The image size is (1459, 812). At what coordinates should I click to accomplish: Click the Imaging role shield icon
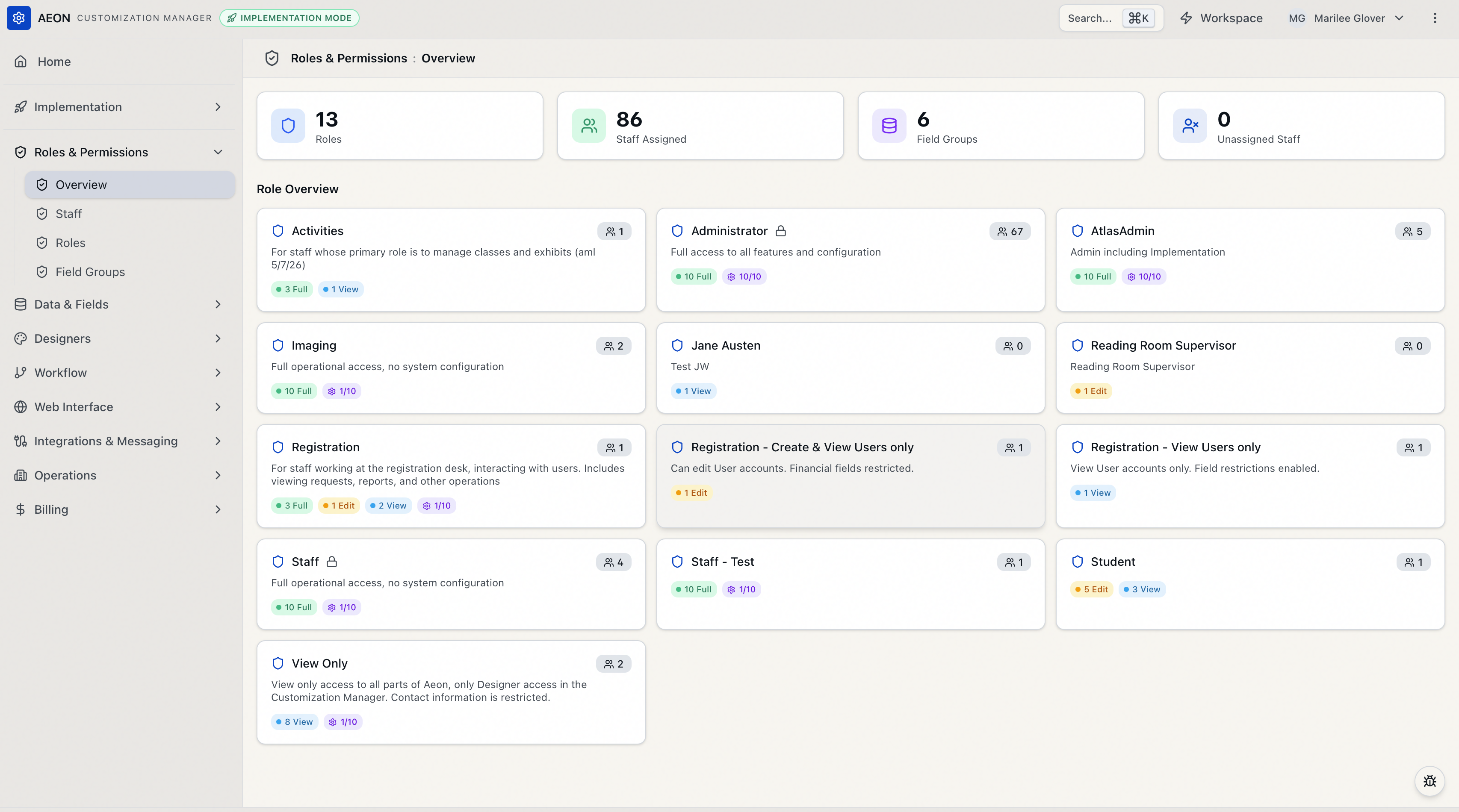[x=278, y=345]
